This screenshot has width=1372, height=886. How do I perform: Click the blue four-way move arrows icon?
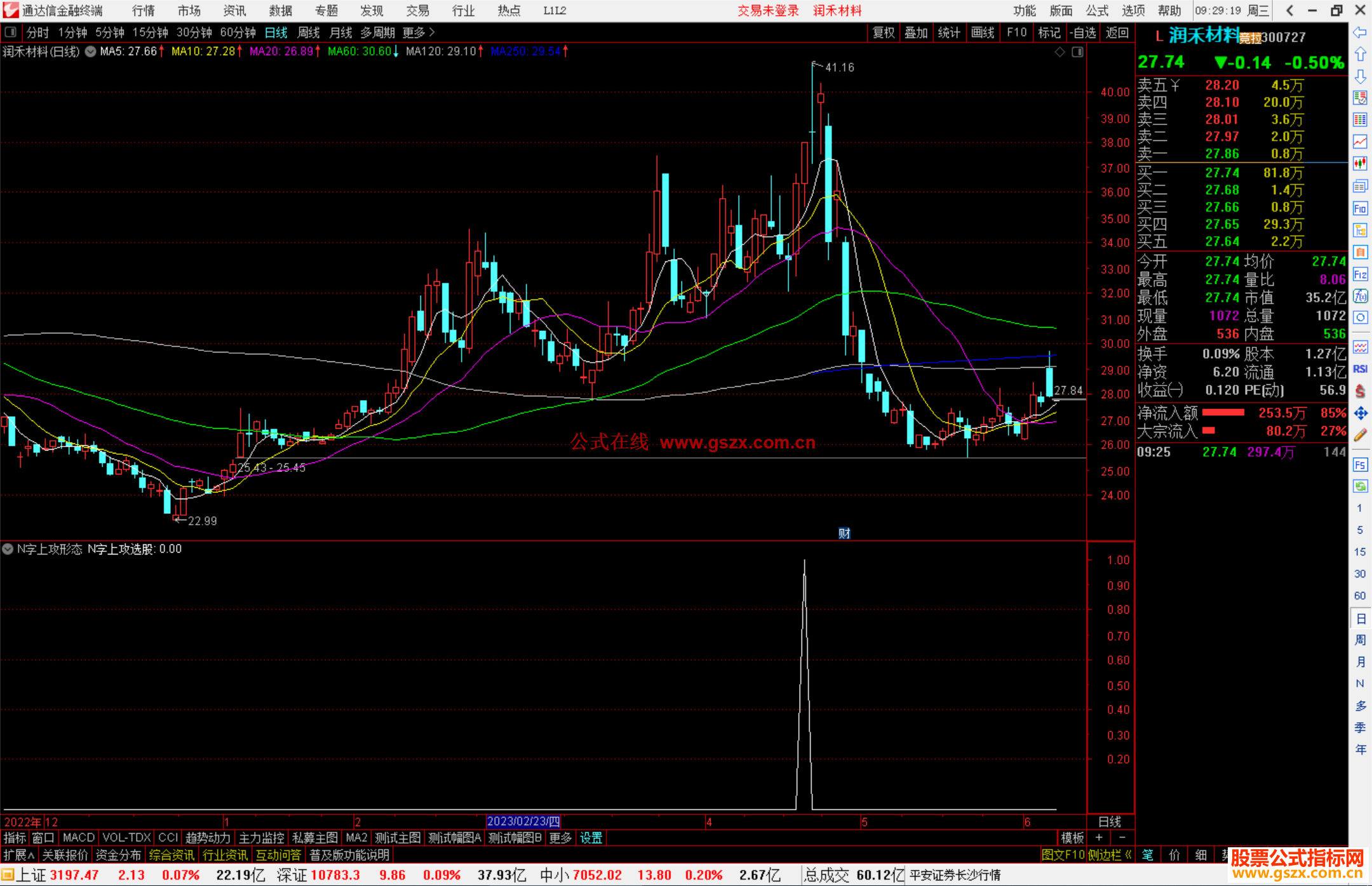1360,413
